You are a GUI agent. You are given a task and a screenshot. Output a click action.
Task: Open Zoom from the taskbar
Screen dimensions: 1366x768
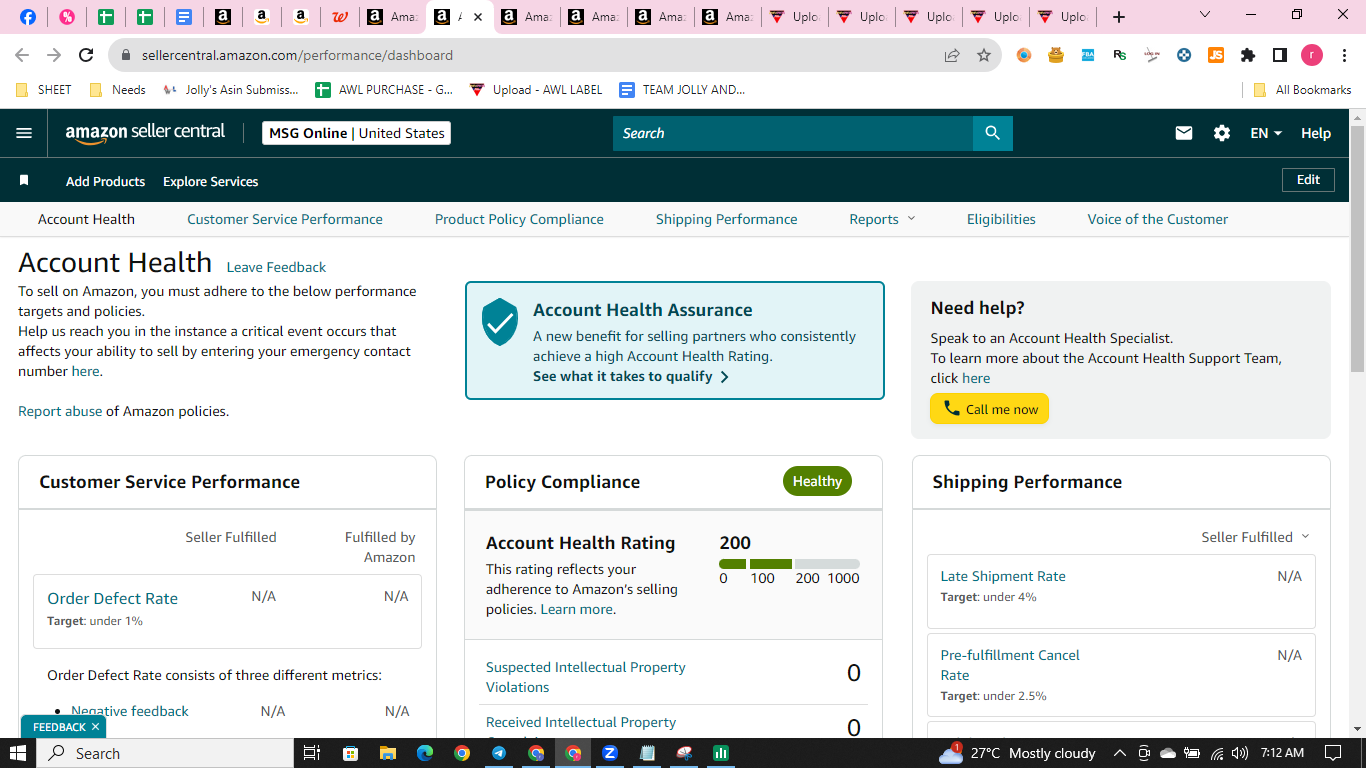click(609, 753)
